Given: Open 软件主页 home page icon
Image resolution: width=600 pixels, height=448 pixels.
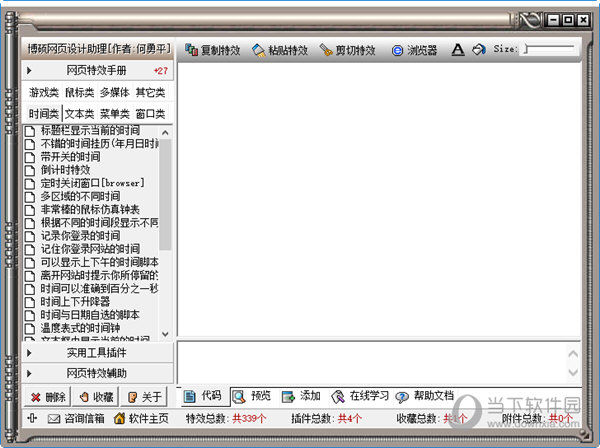Looking at the screenshot, I should (119, 418).
